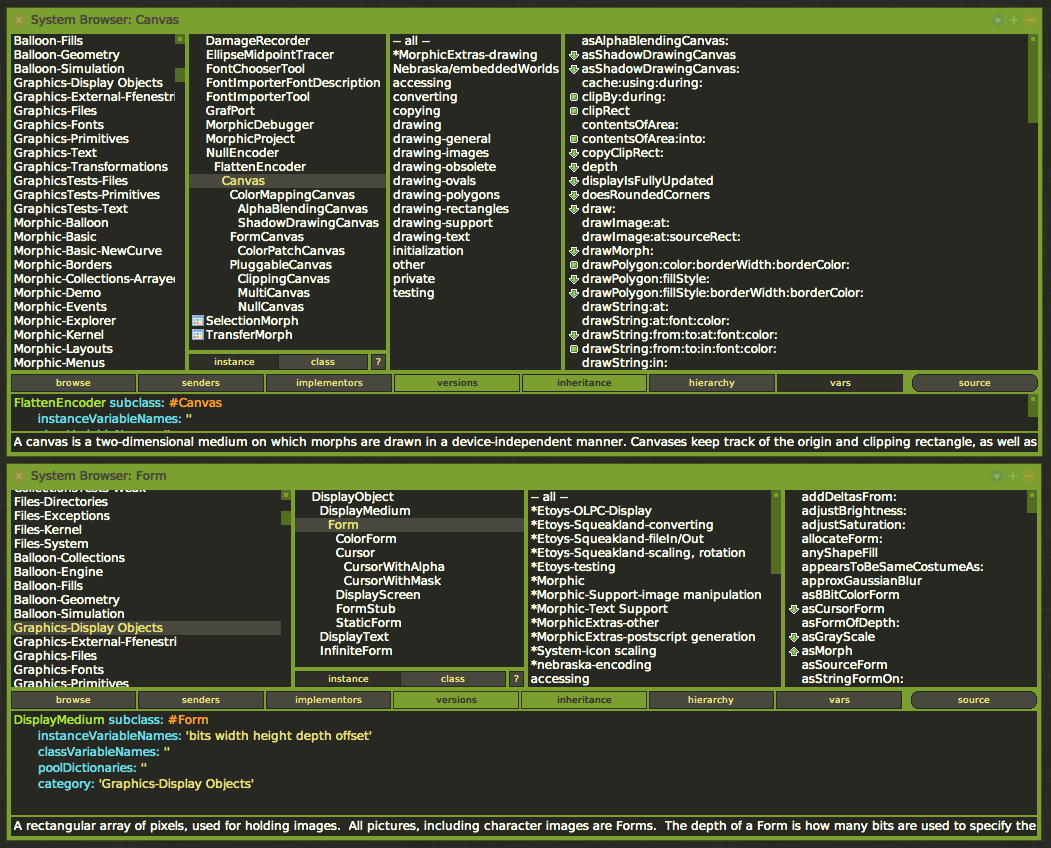The image size is (1051, 848).
Task: Open the Form browser window menu triangle
Action: (x=997, y=476)
